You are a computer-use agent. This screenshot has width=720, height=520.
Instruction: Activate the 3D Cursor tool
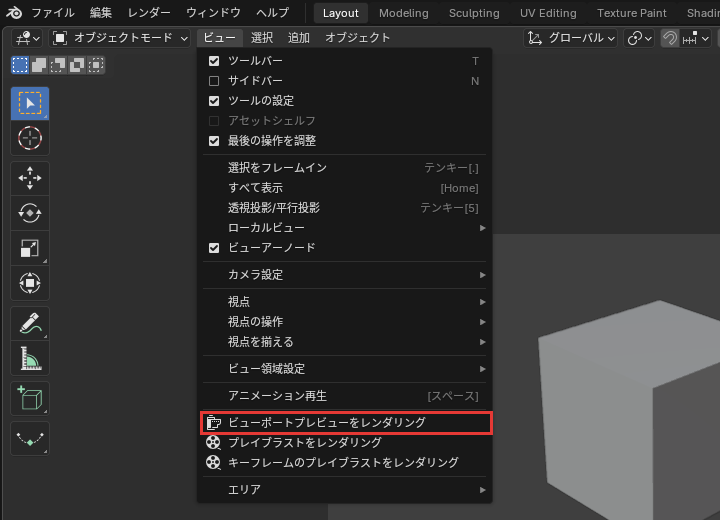(x=30, y=138)
